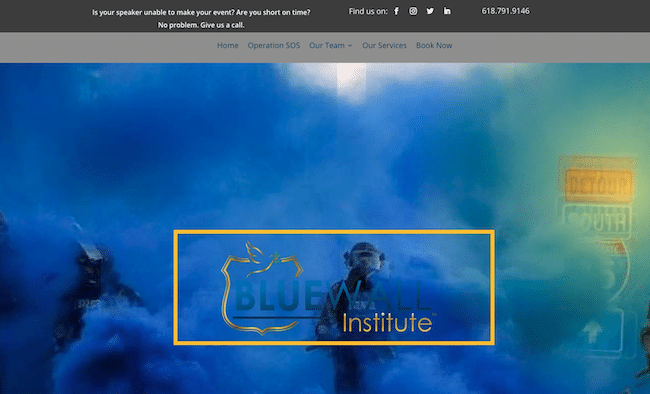This screenshot has width=650, height=394.
Task: Go to the Home menu item
Action: click(228, 46)
